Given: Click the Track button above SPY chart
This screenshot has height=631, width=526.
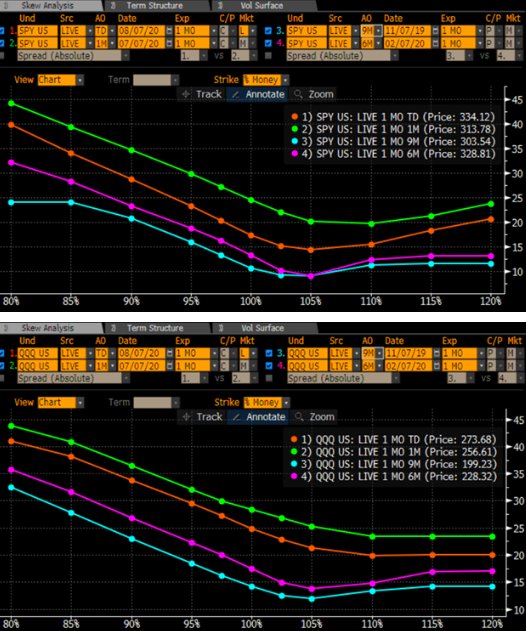Looking at the screenshot, I should (x=202, y=94).
